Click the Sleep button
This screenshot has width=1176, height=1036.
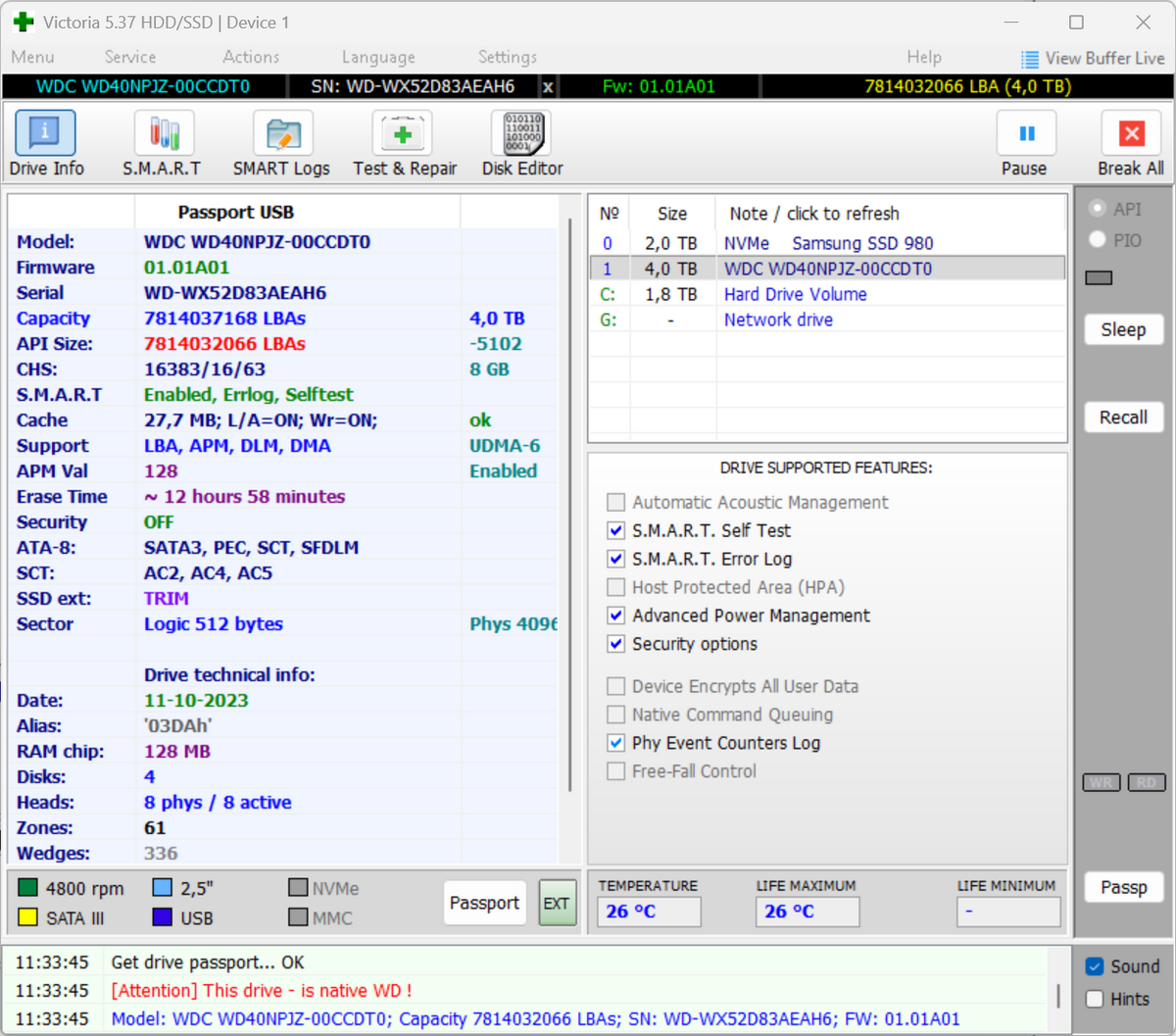pyautogui.click(x=1123, y=329)
